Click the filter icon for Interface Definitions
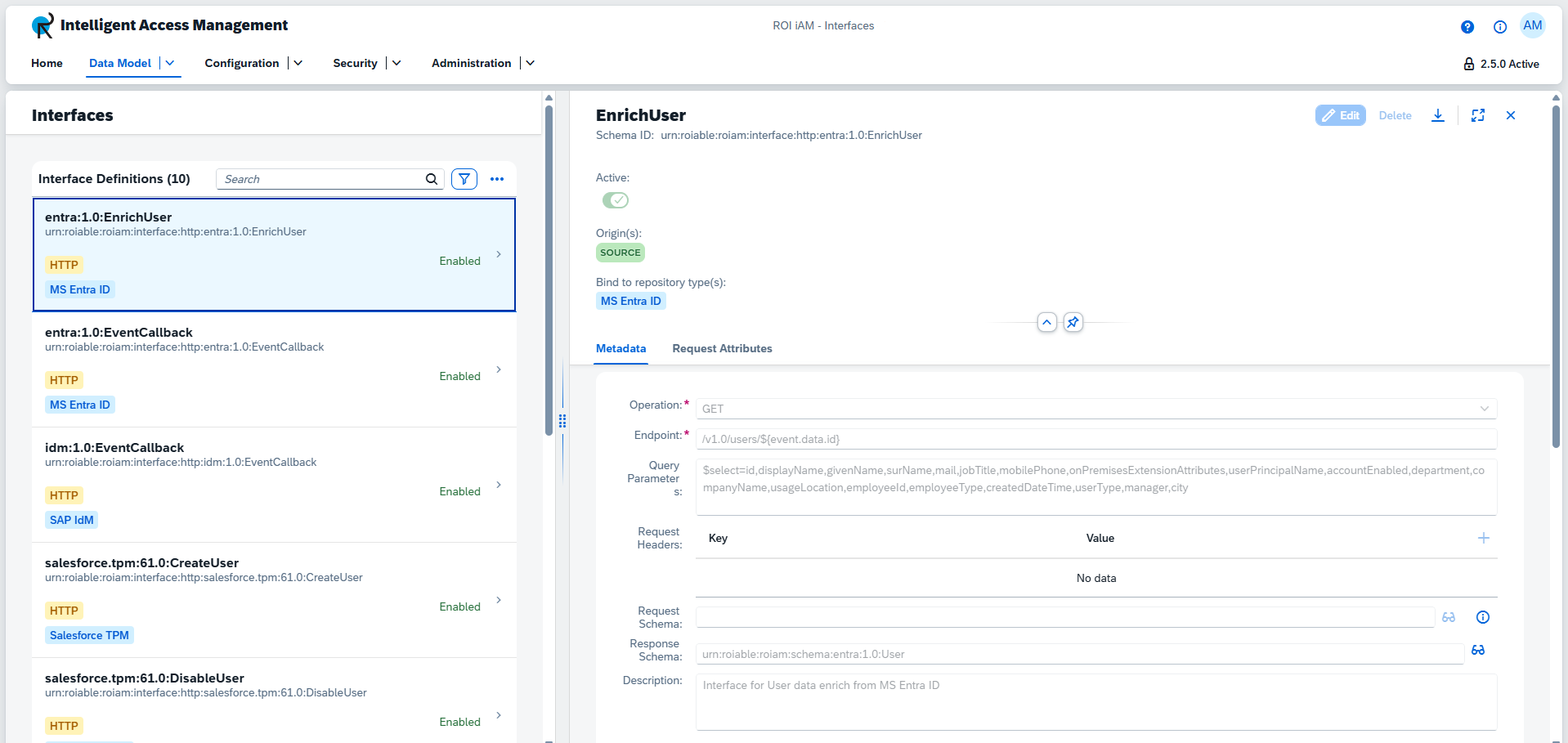 pyautogui.click(x=464, y=179)
